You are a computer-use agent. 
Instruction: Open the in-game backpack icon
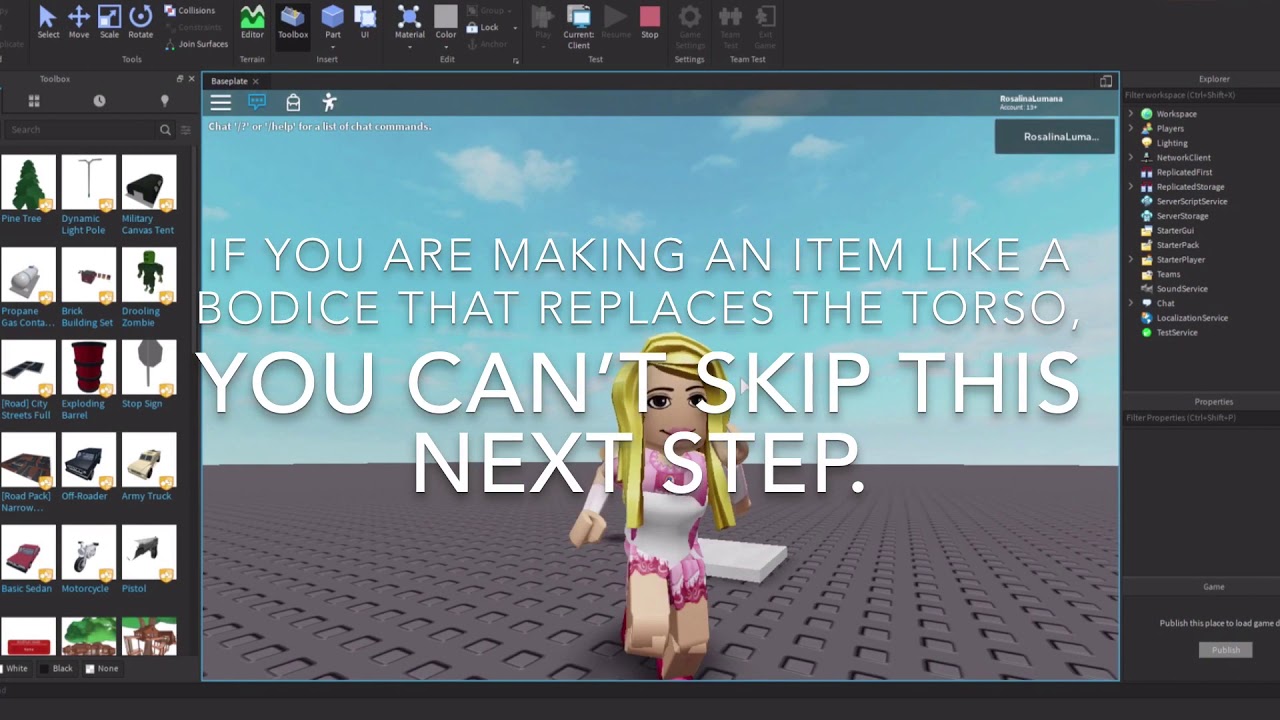tap(293, 102)
